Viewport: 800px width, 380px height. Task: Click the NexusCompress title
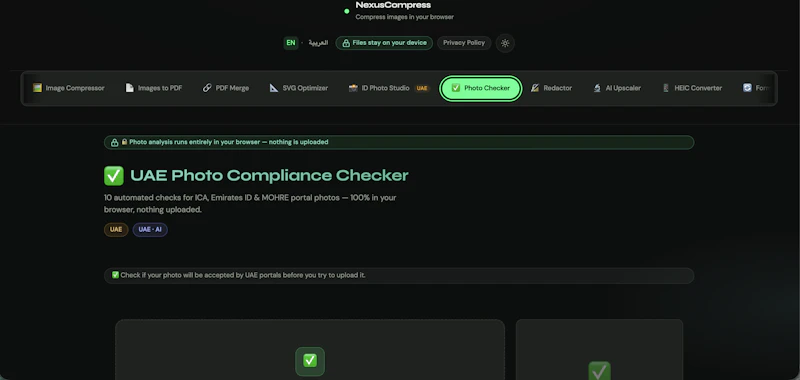tap(393, 5)
